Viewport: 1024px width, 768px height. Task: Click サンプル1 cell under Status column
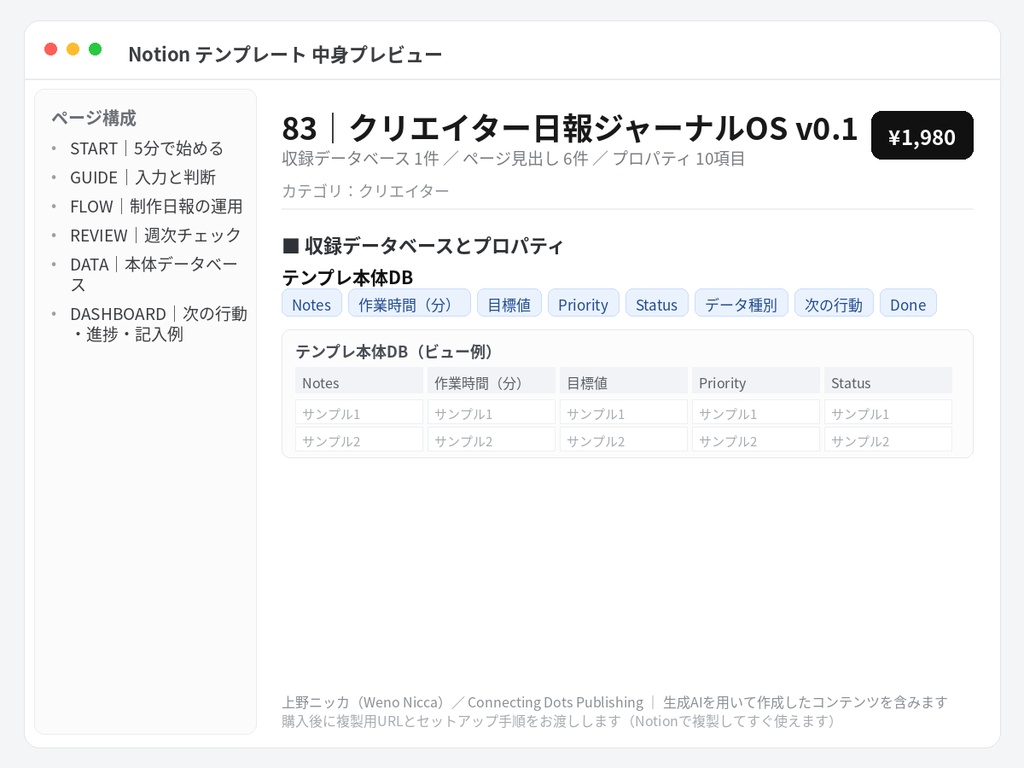(888, 413)
